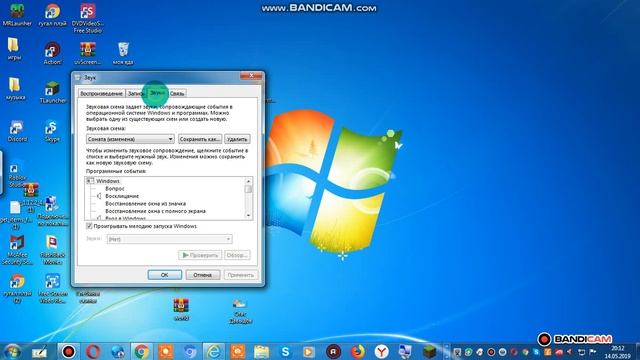
Task: Collapse the Windows node in events tree
Action: pos(90,181)
